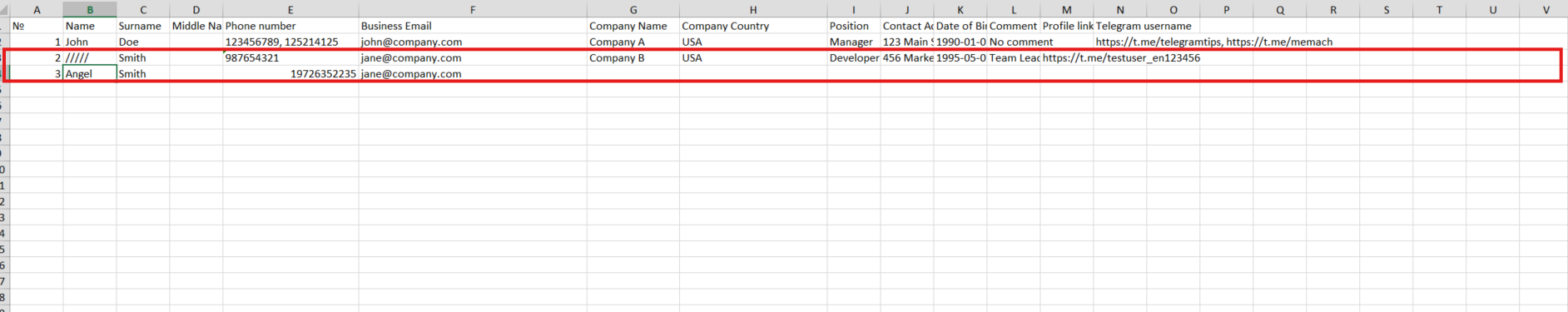Click the "Company Country" heading cell
The width and height of the screenshot is (1568, 312).
[753, 26]
